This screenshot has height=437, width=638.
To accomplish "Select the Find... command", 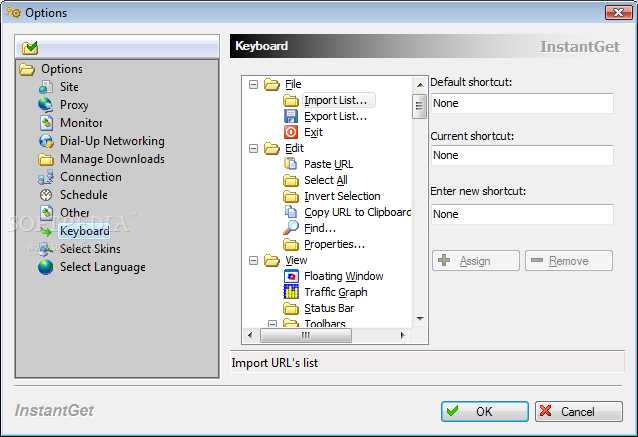I will (x=320, y=228).
